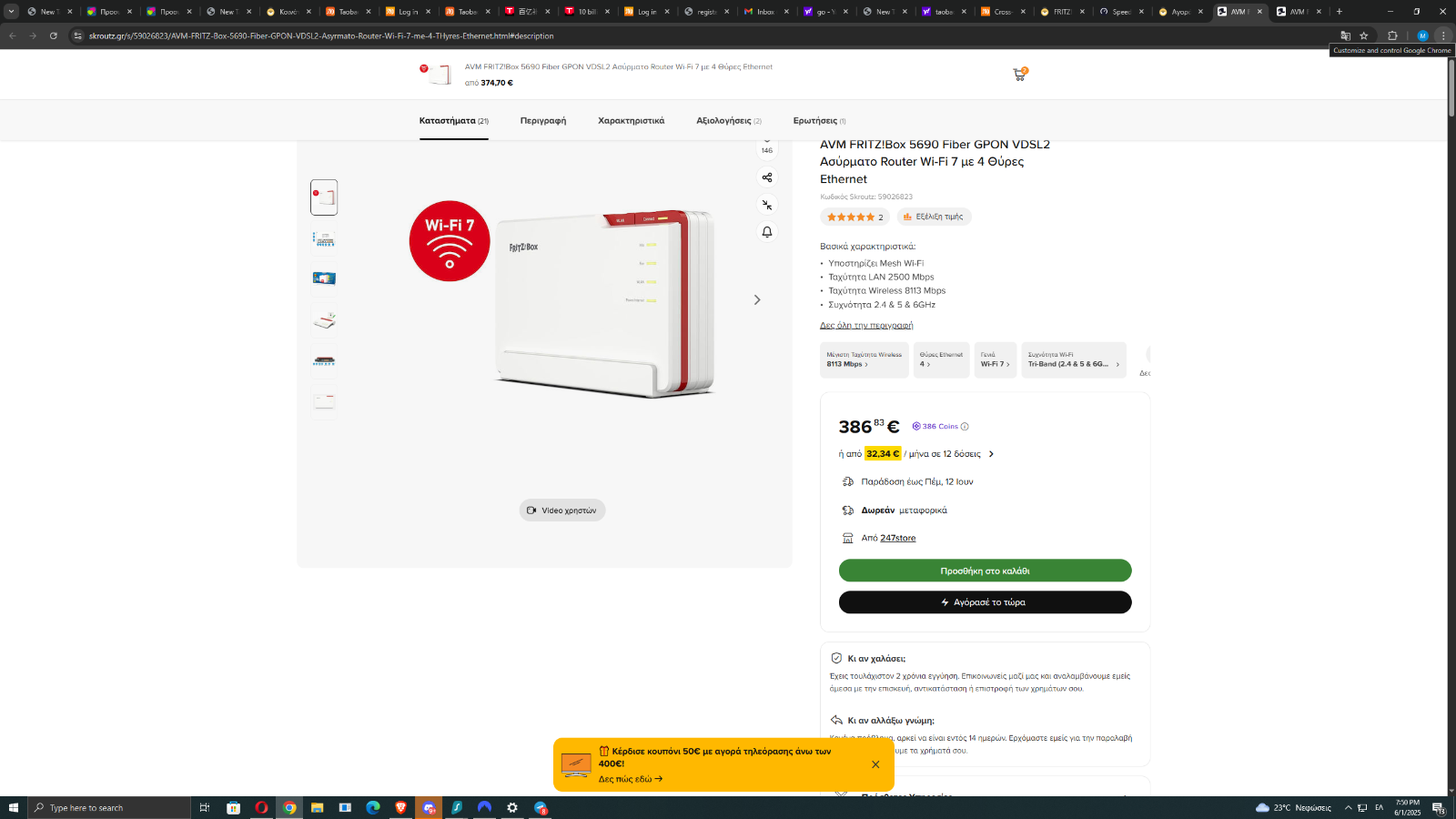Open the shopping cart icon

(x=1019, y=75)
